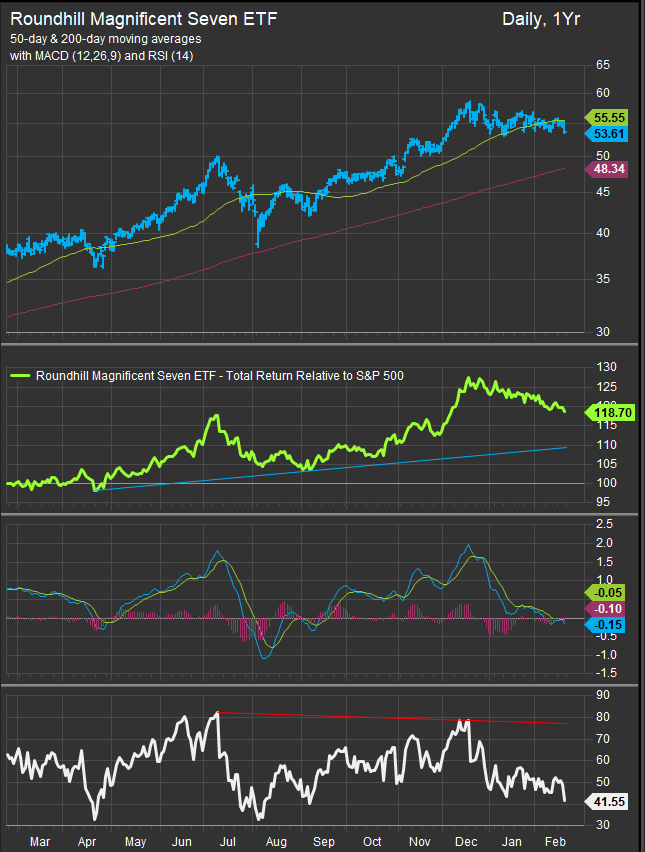The width and height of the screenshot is (645, 852).
Task: Click the Aug label on time axis
Action: click(x=276, y=842)
